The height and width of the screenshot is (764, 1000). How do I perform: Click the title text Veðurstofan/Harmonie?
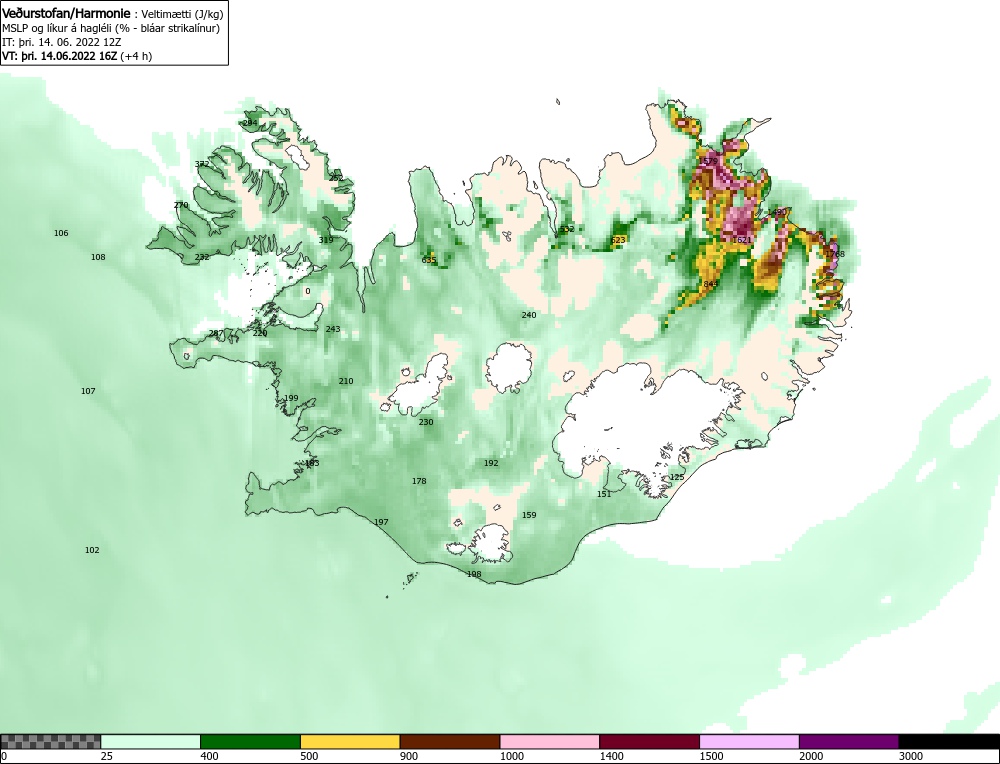point(66,13)
